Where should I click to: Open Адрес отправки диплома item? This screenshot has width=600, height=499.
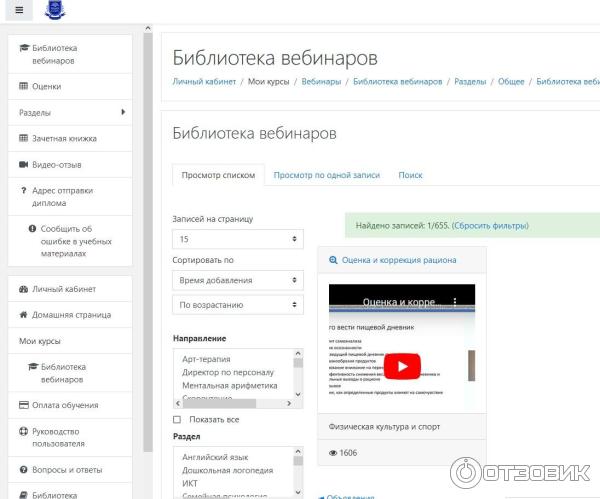point(70,197)
